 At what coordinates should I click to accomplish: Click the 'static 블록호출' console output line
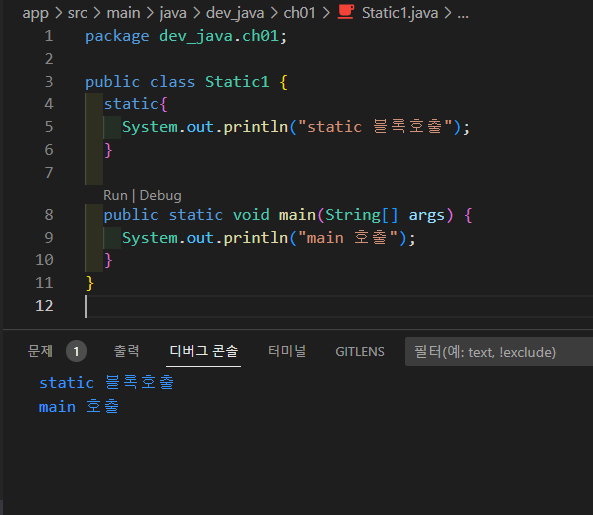[107, 383]
